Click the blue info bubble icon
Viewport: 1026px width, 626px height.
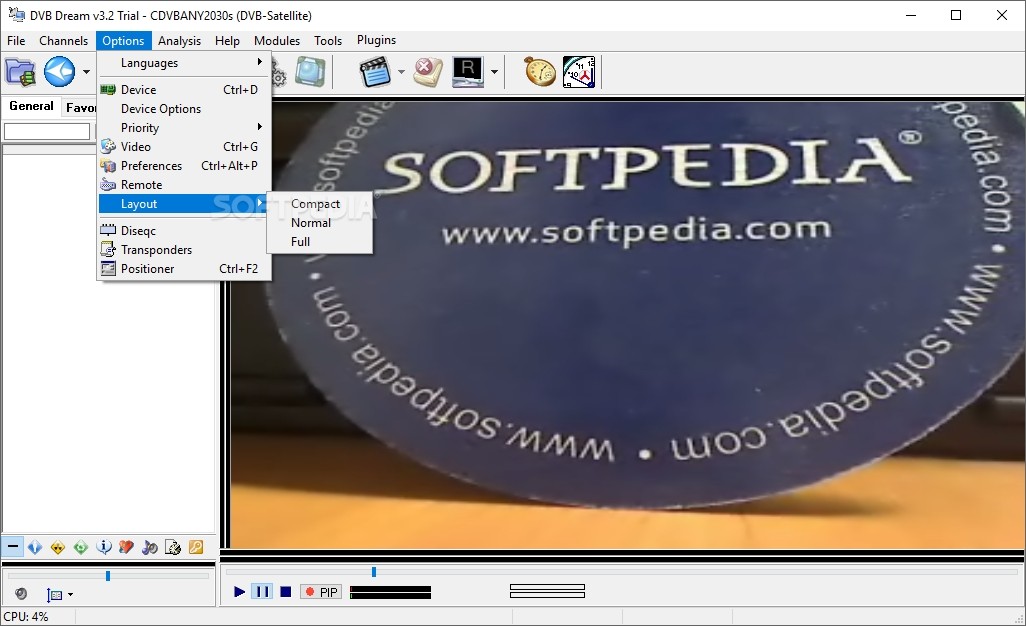pos(104,547)
